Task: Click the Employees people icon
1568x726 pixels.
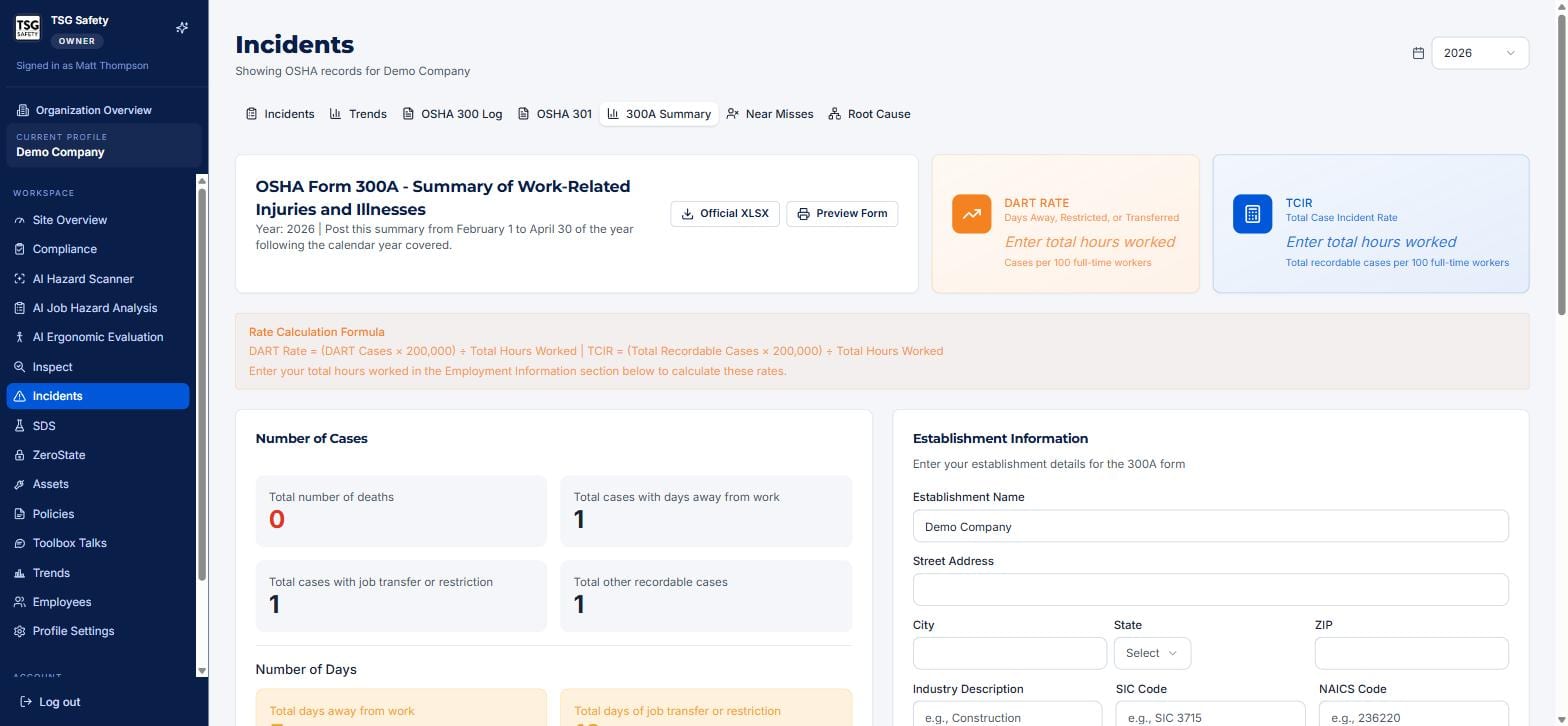Action: coord(19,602)
